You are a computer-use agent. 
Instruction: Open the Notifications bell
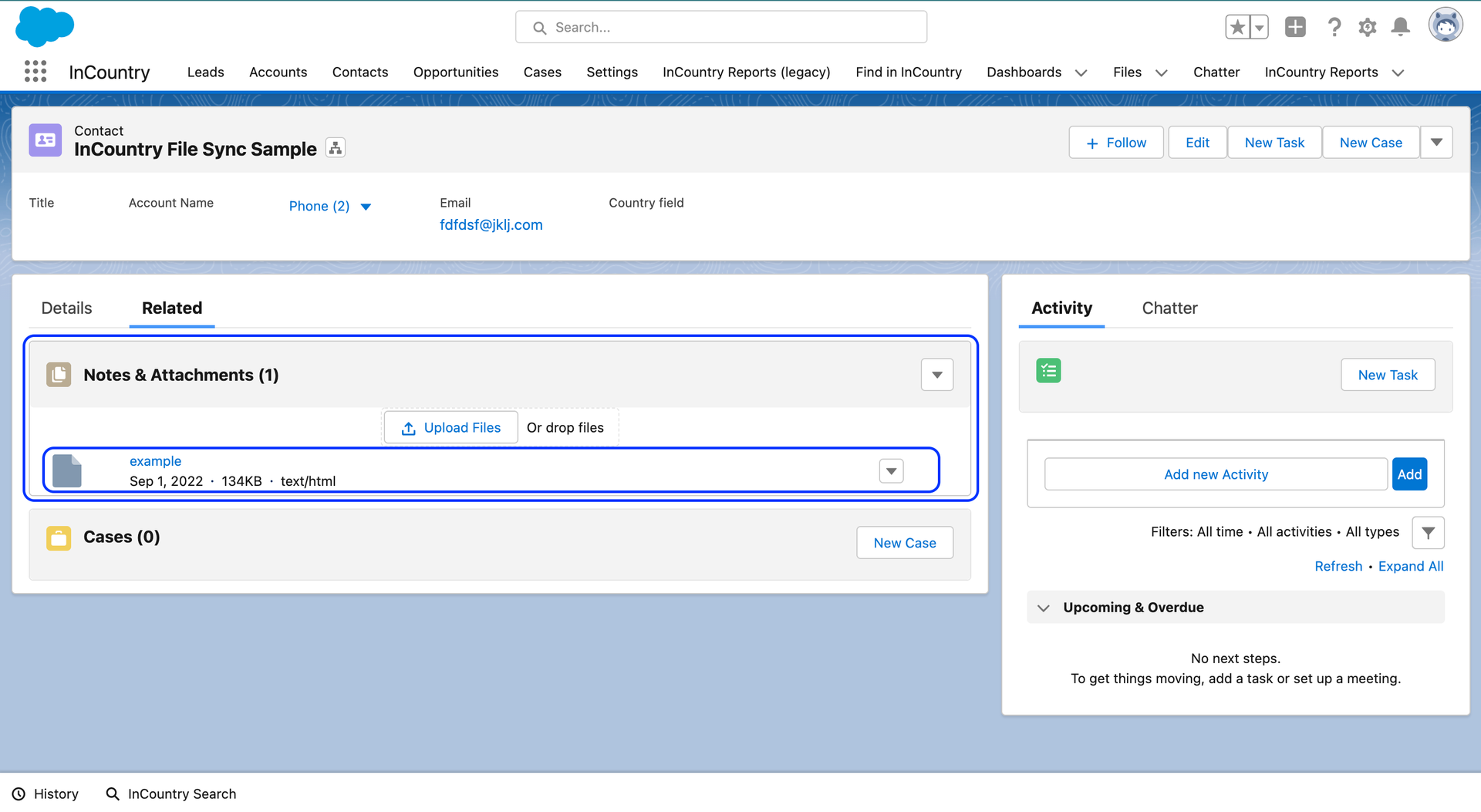pos(1401,27)
